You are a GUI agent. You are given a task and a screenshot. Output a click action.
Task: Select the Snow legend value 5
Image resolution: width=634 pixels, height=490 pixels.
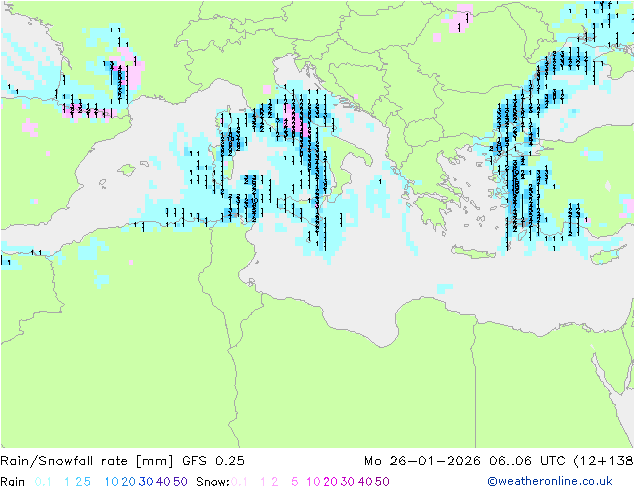click(295, 482)
